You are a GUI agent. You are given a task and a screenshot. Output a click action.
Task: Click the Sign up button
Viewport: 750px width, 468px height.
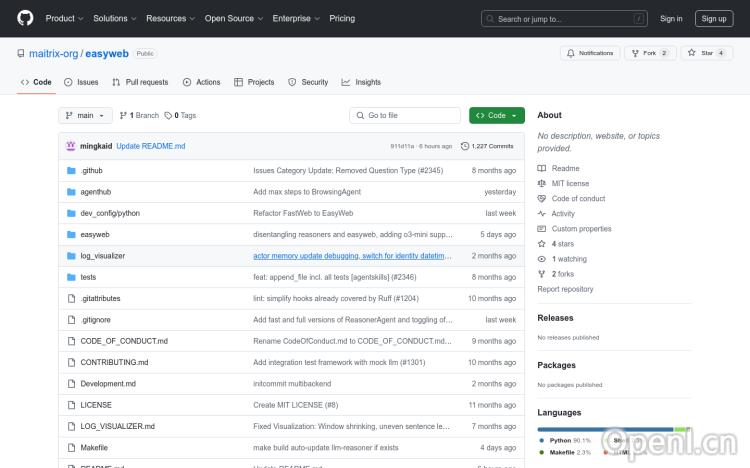[714, 18]
